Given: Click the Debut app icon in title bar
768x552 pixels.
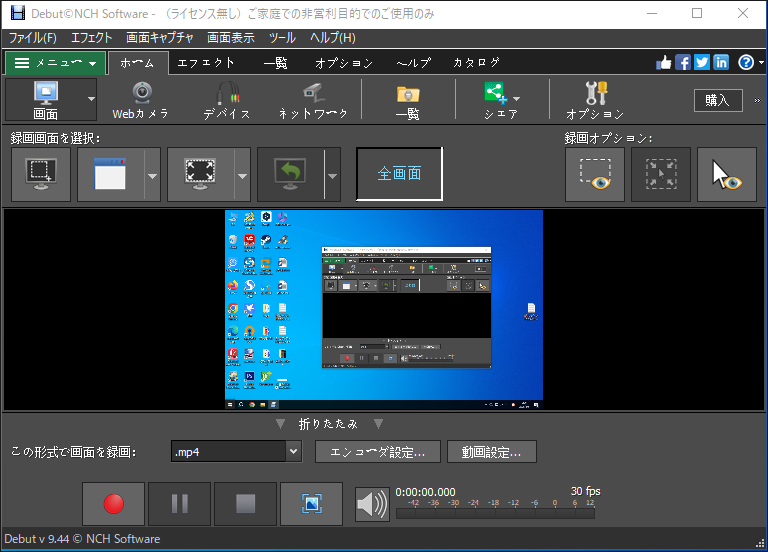Looking at the screenshot, I should click(17, 13).
